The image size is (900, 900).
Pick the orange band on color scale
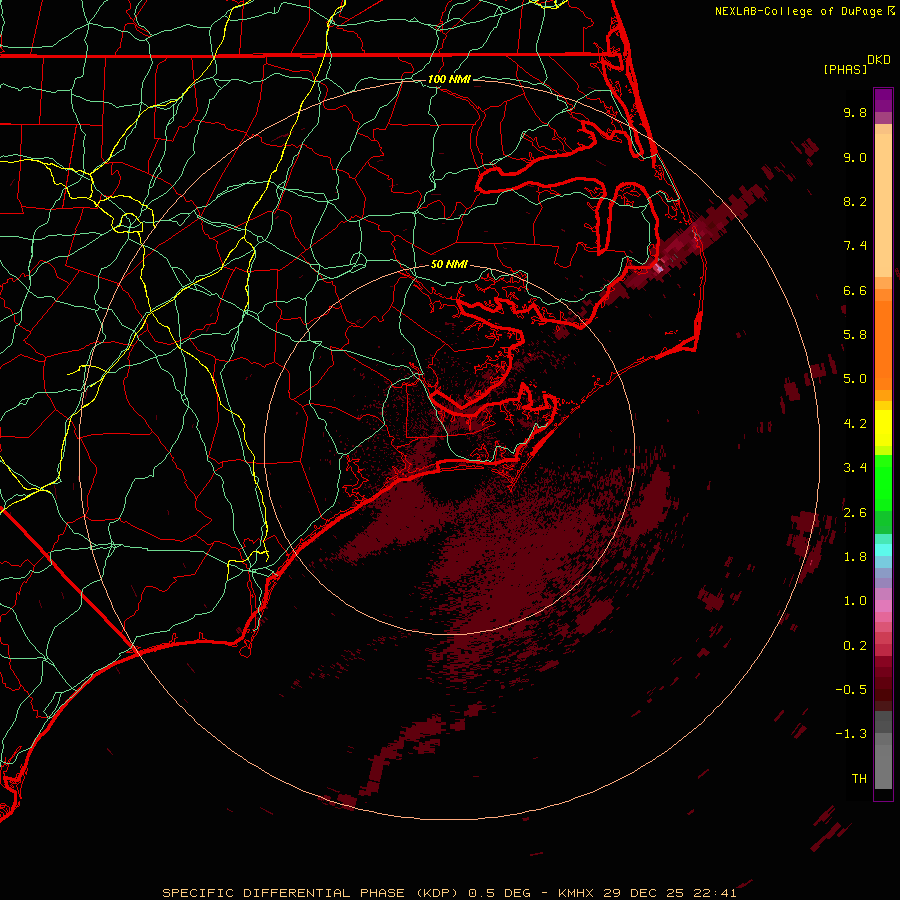click(883, 345)
